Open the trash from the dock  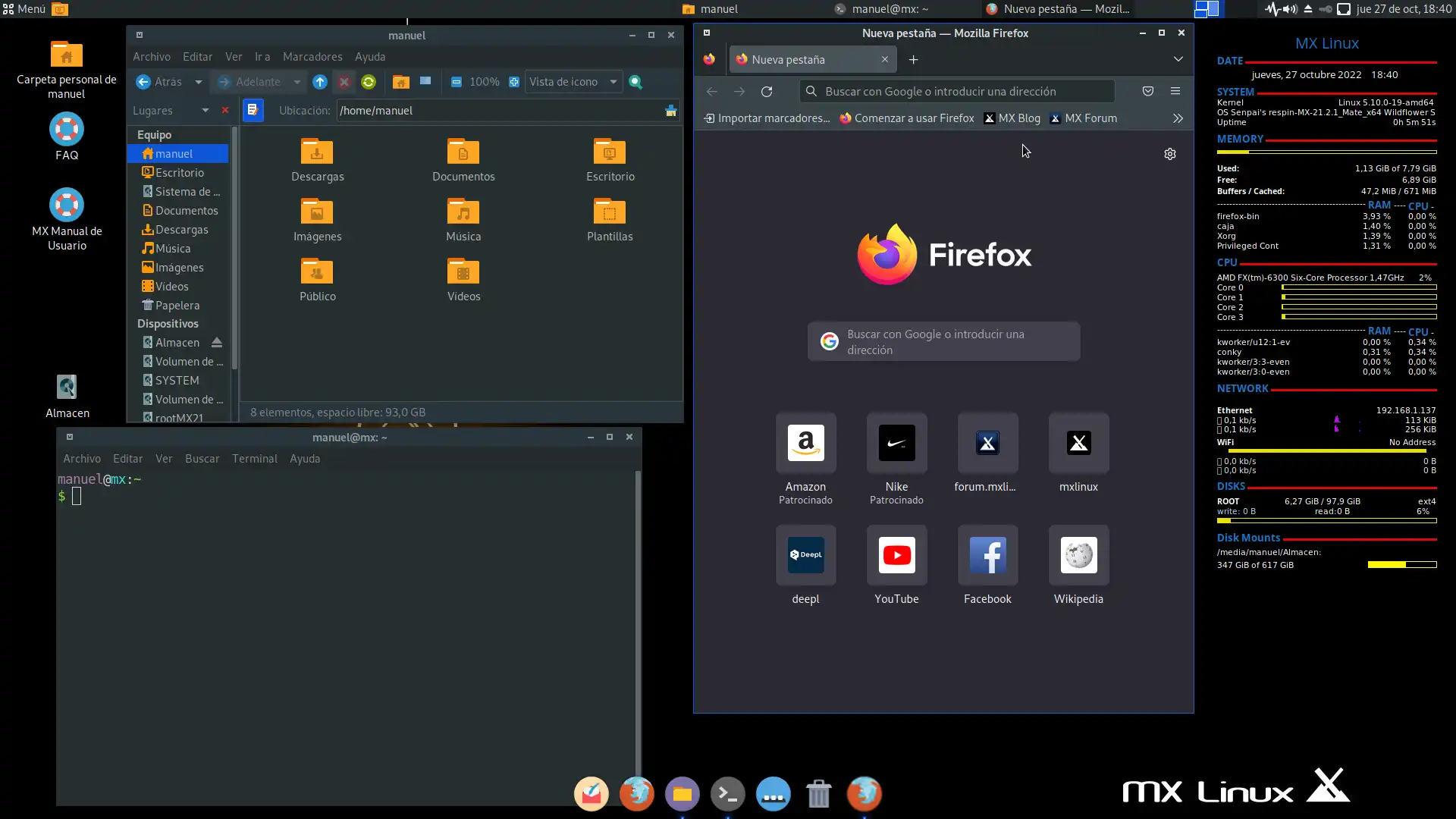point(818,794)
